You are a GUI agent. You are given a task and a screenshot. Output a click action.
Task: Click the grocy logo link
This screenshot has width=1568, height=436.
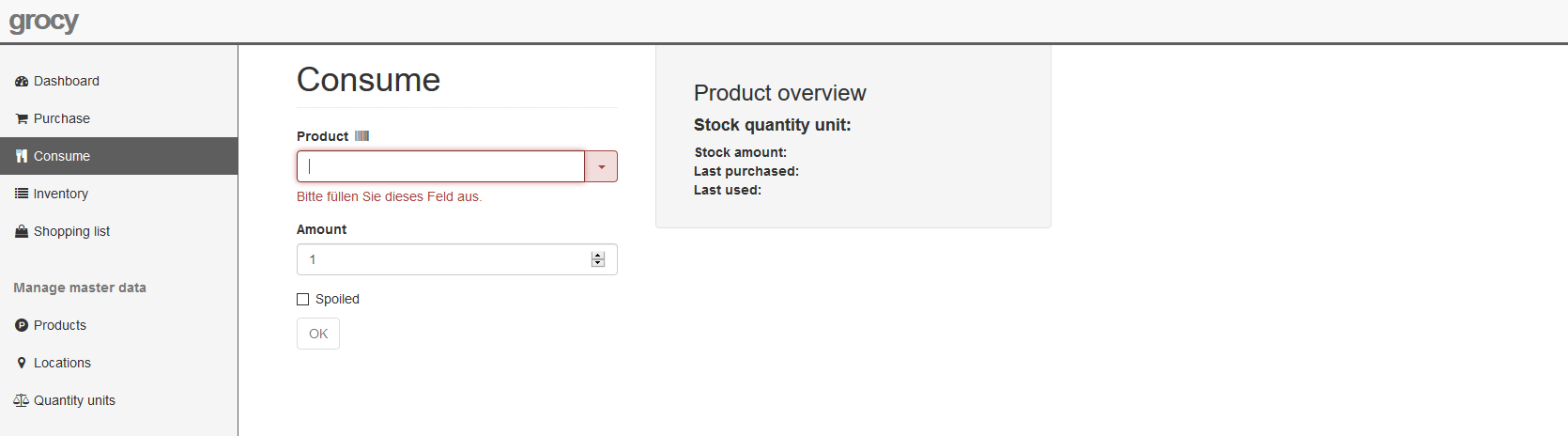pyautogui.click(x=44, y=21)
